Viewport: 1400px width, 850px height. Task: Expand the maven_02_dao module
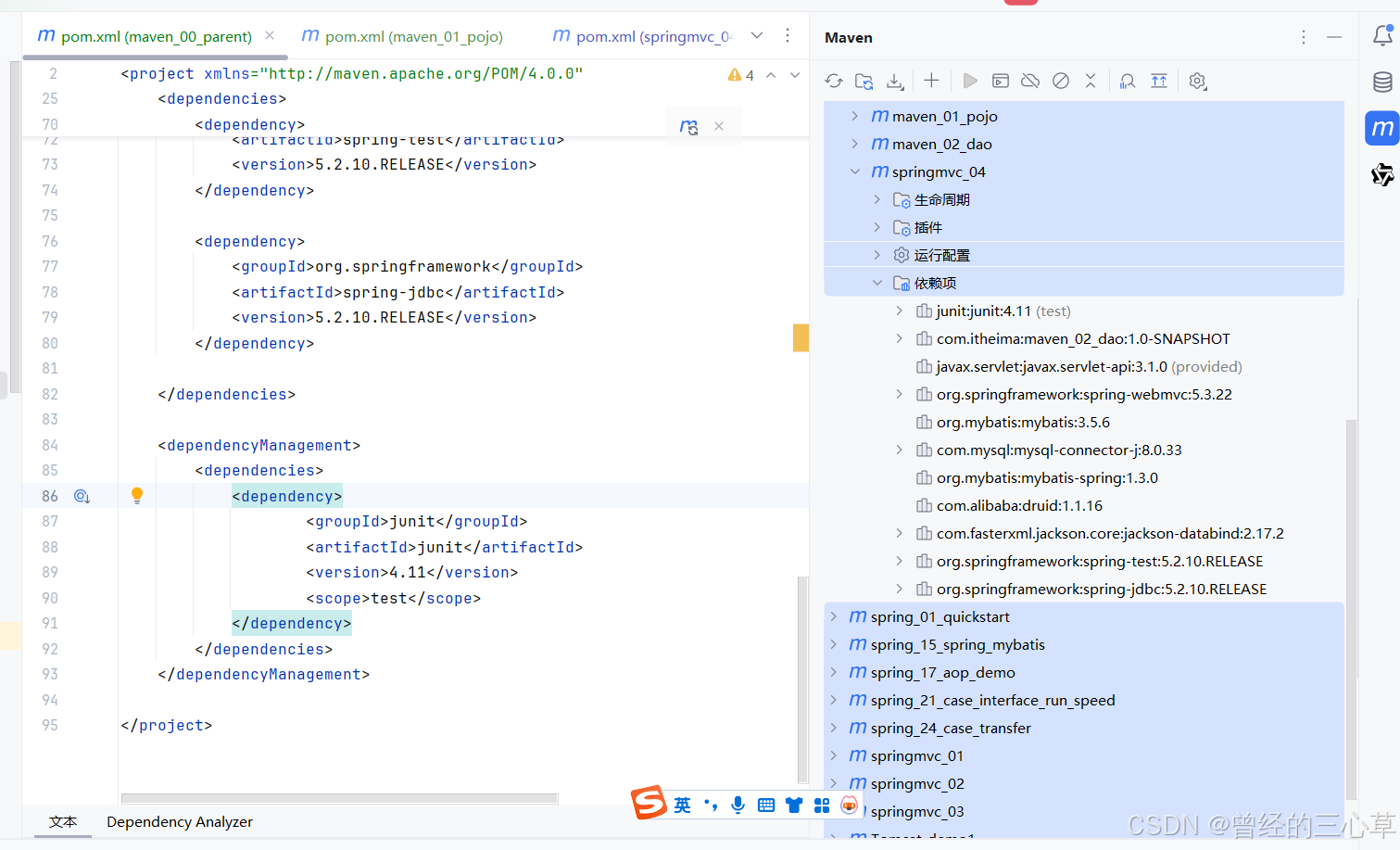[x=854, y=144]
